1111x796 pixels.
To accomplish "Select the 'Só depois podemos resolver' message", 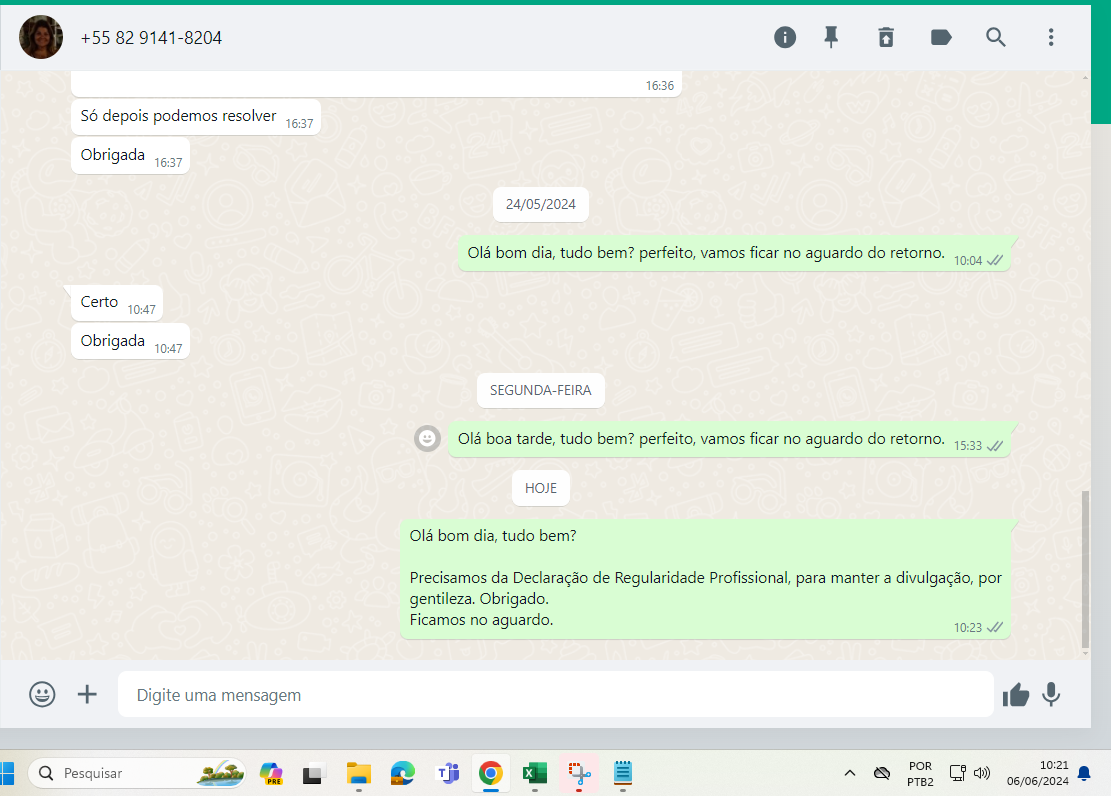I will point(196,116).
